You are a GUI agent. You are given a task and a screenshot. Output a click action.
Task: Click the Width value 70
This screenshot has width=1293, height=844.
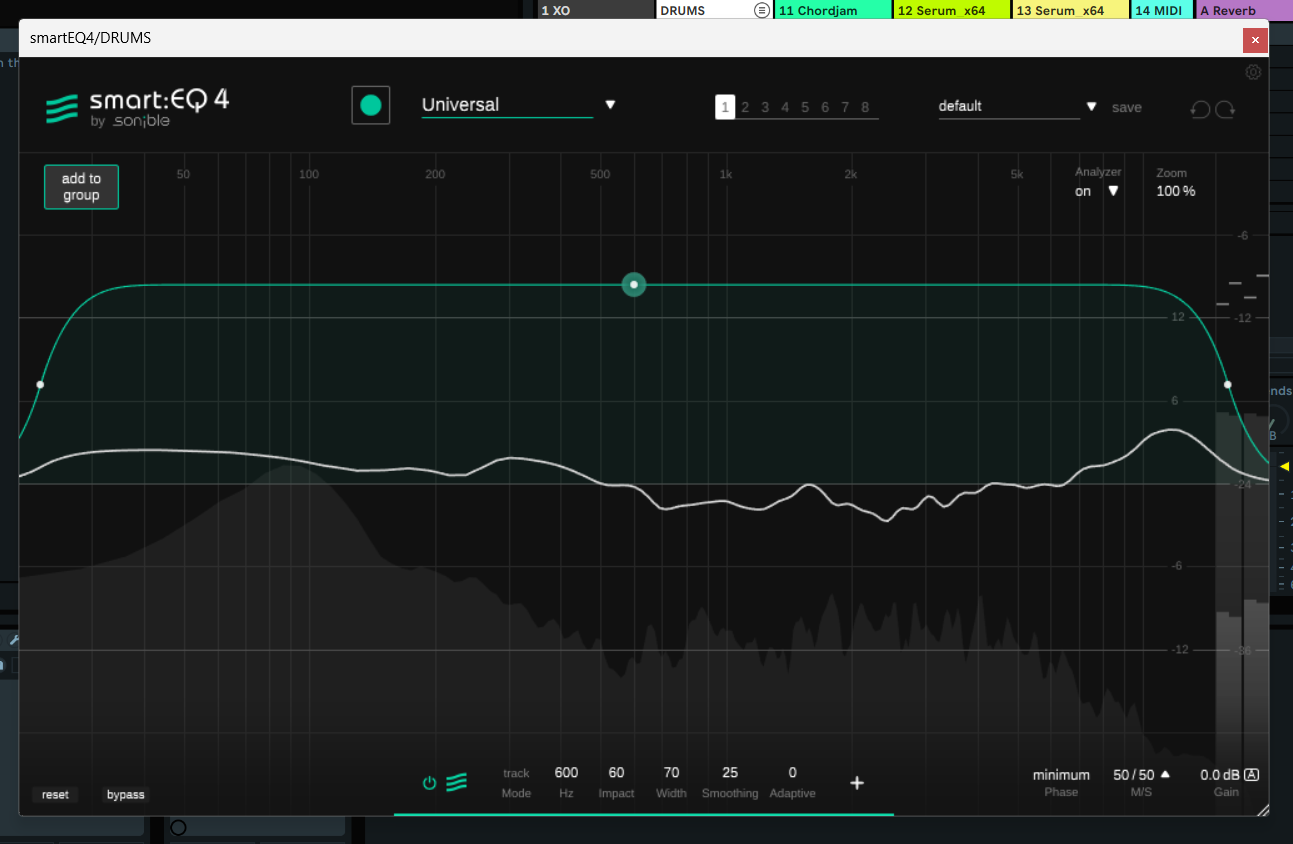[x=671, y=773]
